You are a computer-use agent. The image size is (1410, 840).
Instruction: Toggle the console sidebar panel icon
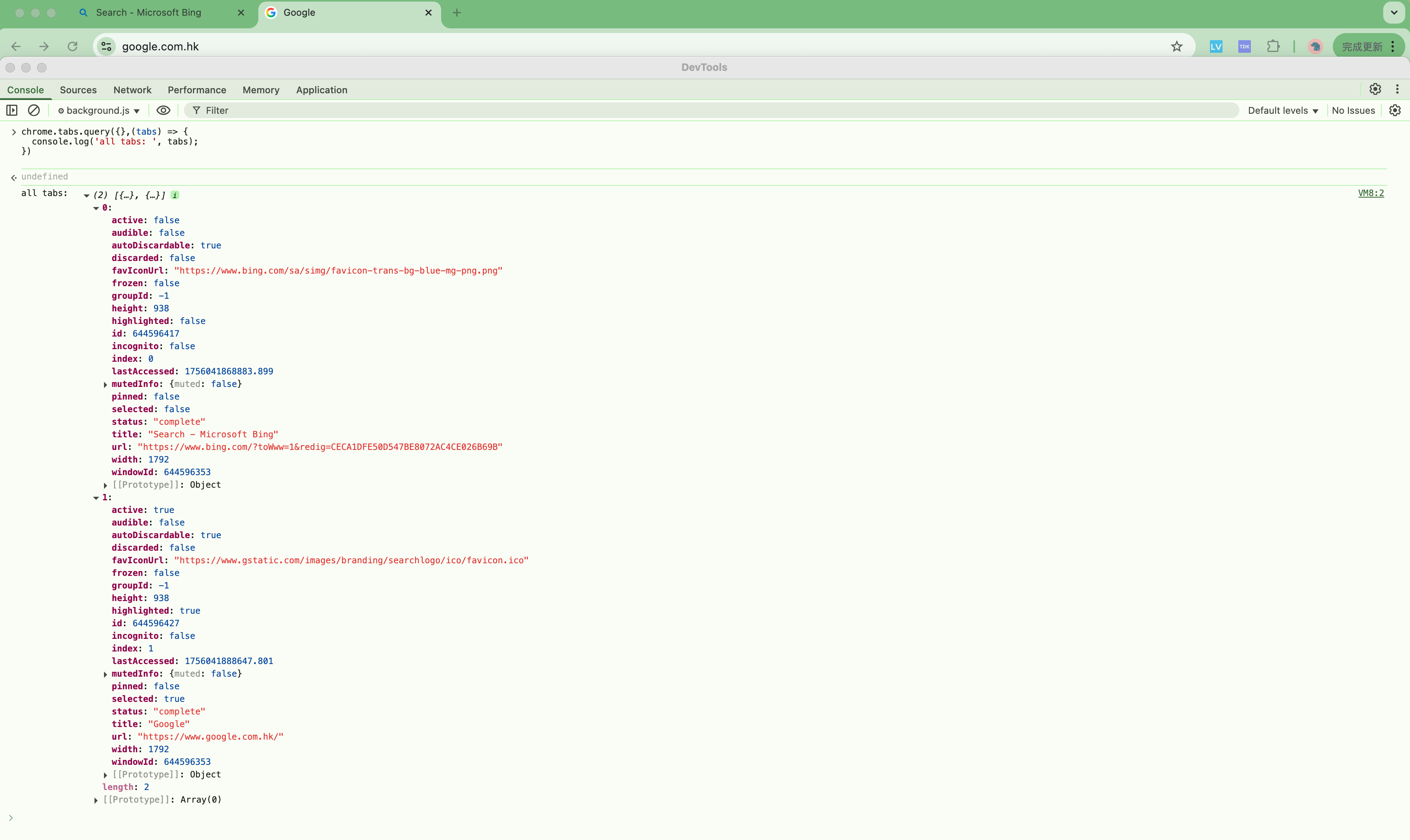(x=12, y=110)
